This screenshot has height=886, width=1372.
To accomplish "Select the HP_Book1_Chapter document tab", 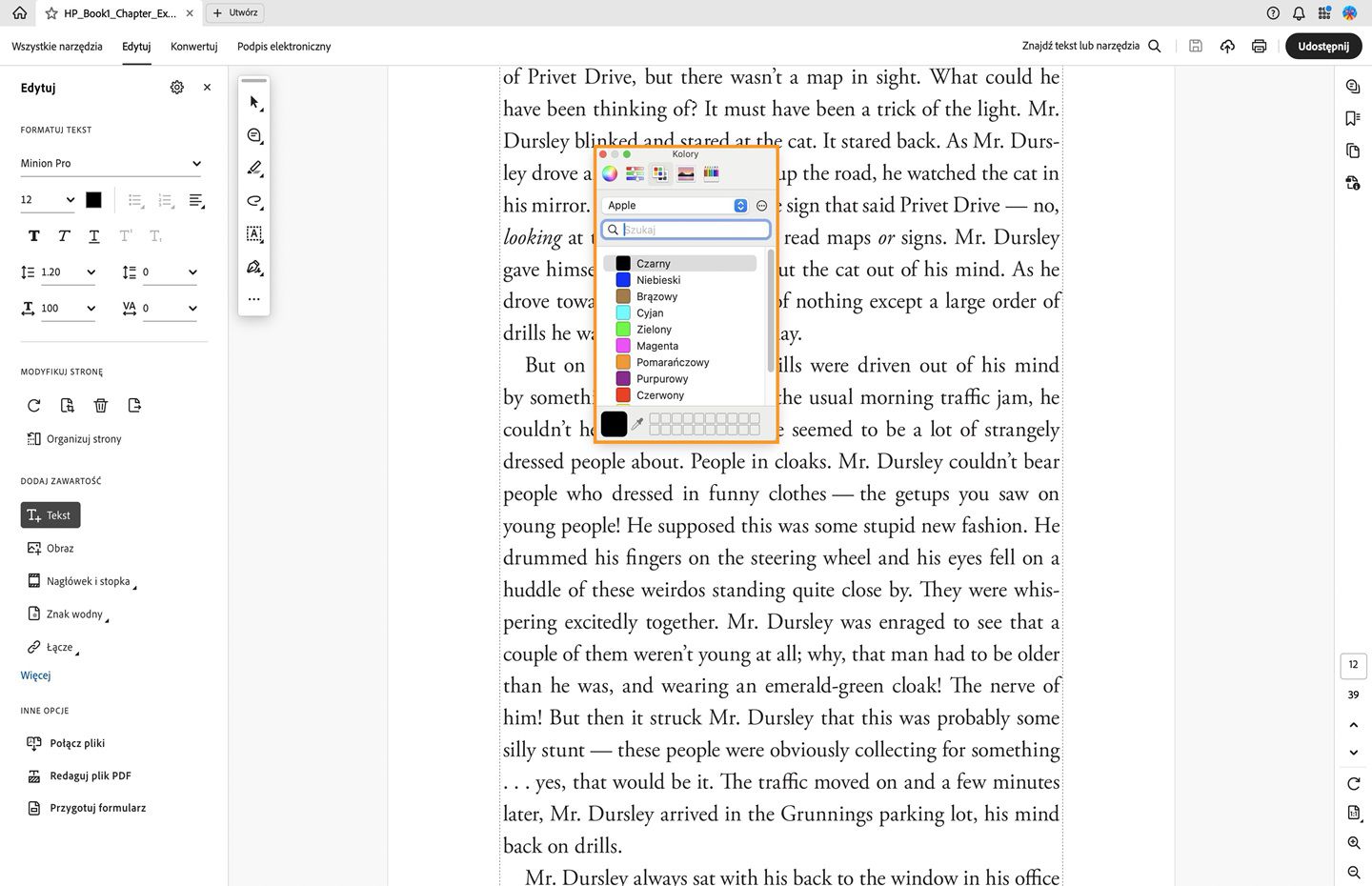I will [119, 13].
